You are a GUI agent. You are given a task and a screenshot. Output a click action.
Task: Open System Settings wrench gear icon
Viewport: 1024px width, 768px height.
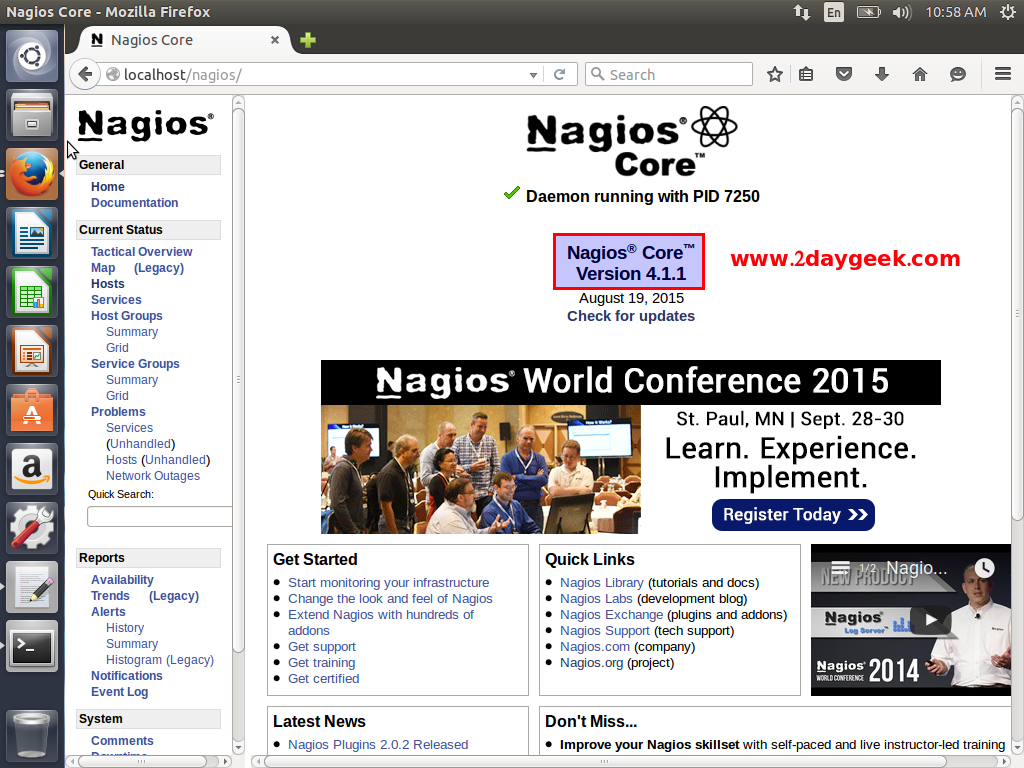pyautogui.click(x=32, y=528)
